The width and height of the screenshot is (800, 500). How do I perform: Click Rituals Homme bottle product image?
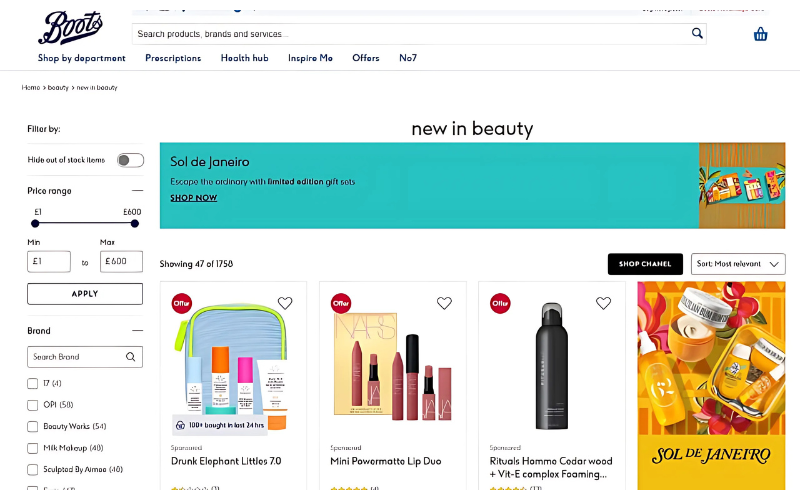[552, 366]
